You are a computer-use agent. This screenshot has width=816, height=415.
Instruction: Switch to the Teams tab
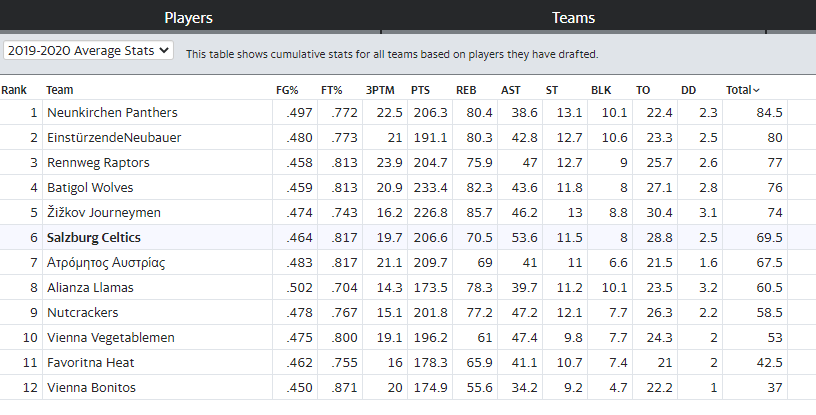coord(573,18)
